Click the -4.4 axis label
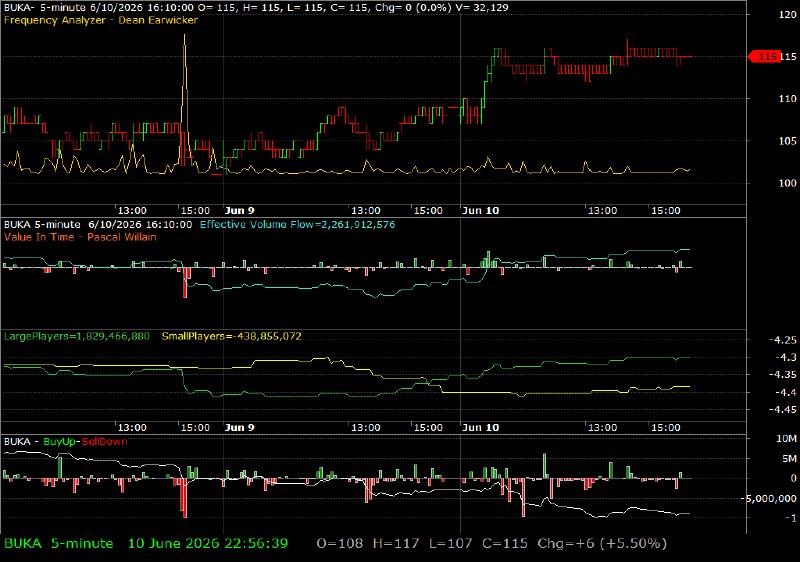Screen dimensions: 800x562 point(785,392)
